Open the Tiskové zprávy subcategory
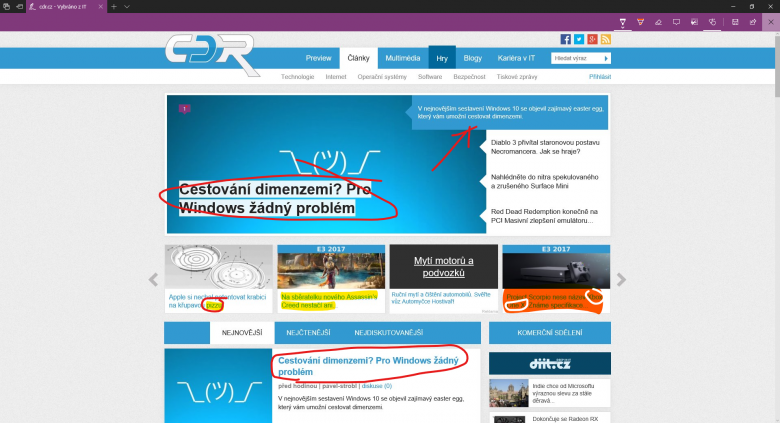 coord(517,77)
